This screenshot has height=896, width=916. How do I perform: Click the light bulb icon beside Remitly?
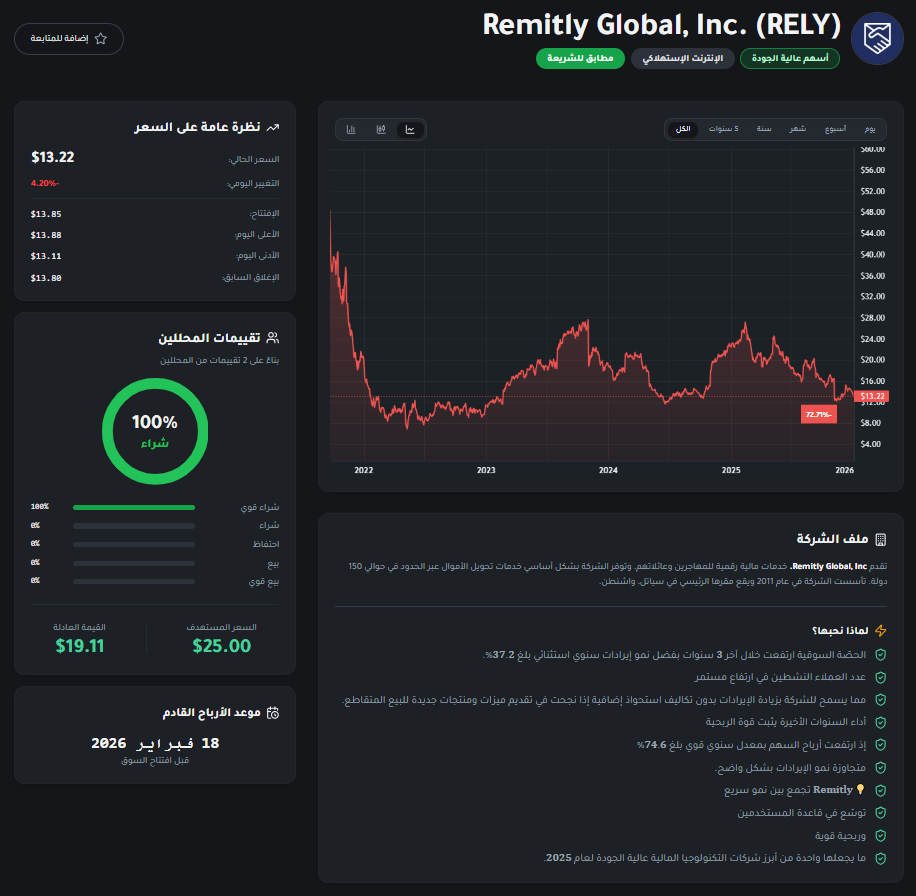point(860,790)
